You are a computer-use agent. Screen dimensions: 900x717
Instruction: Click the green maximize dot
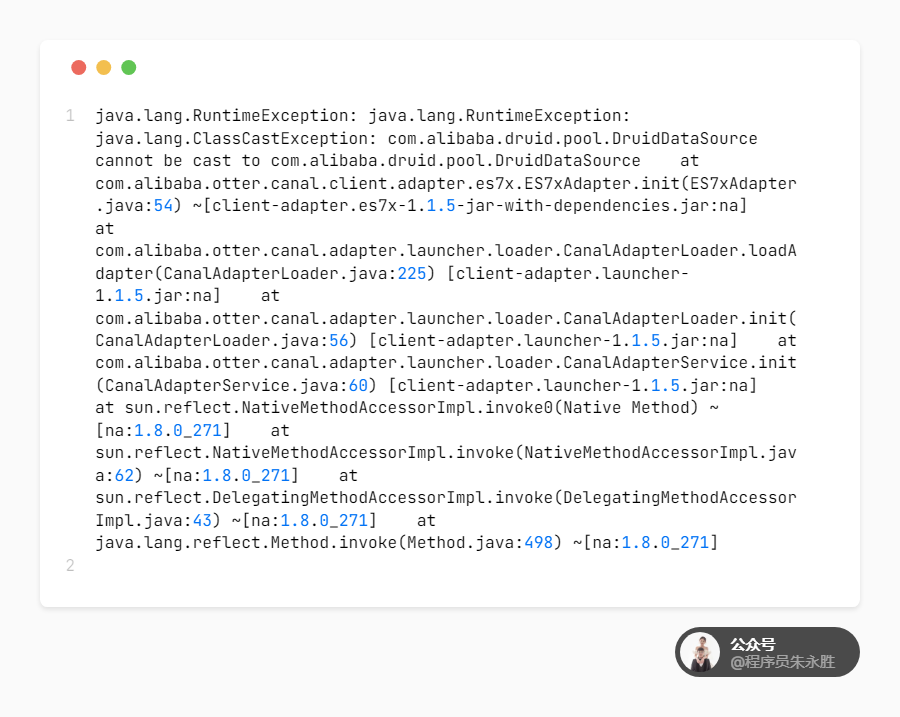click(x=129, y=68)
